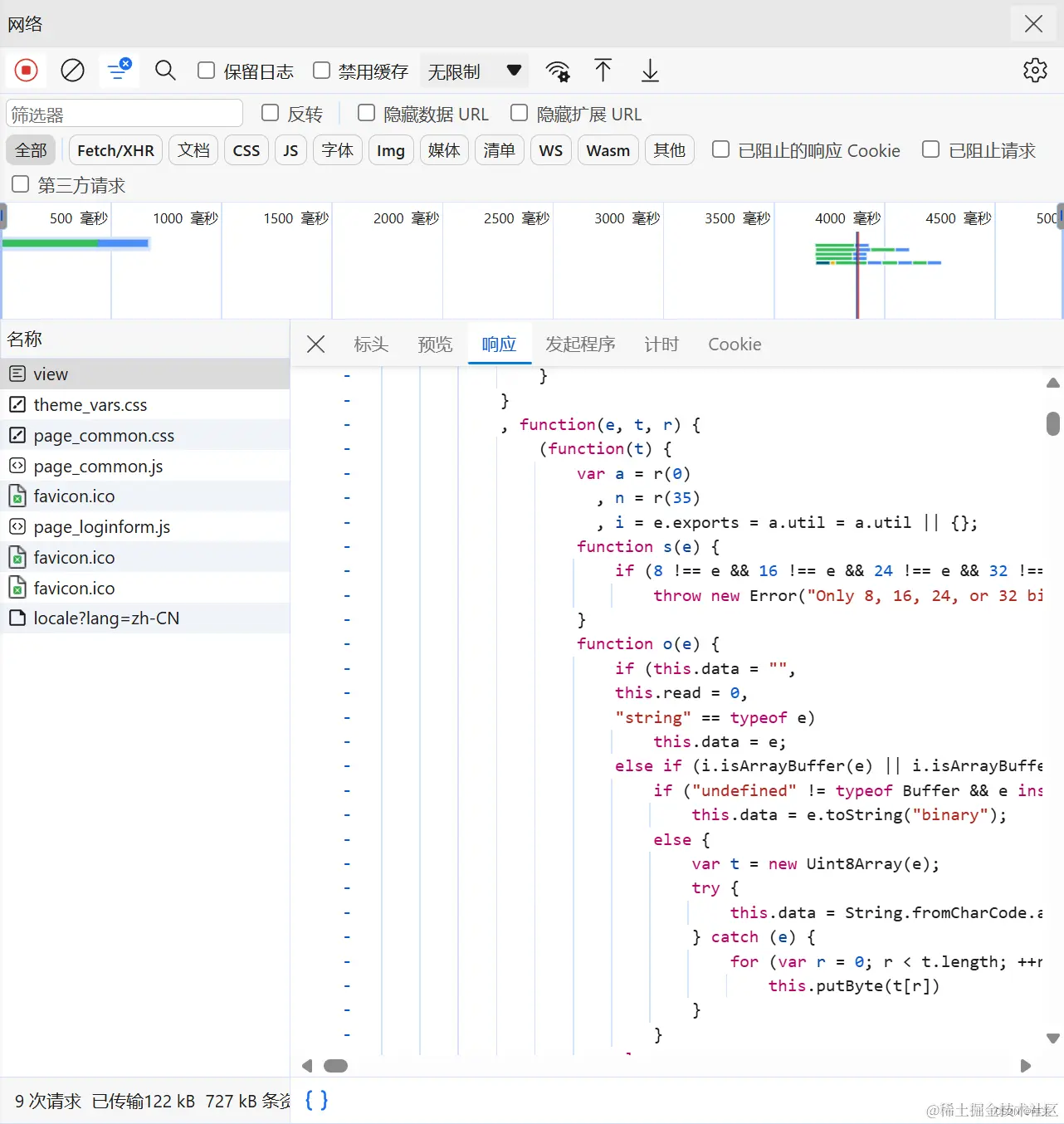Filter by JS type
The image size is (1064, 1124).
[290, 150]
